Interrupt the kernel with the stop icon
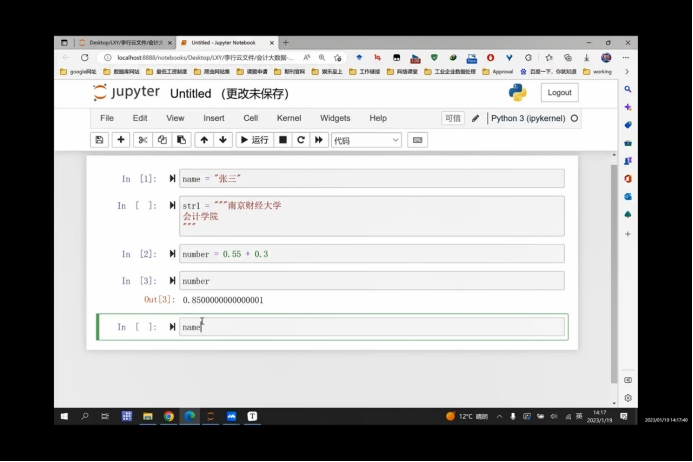Screen dimensions: 693x462 click(283, 140)
